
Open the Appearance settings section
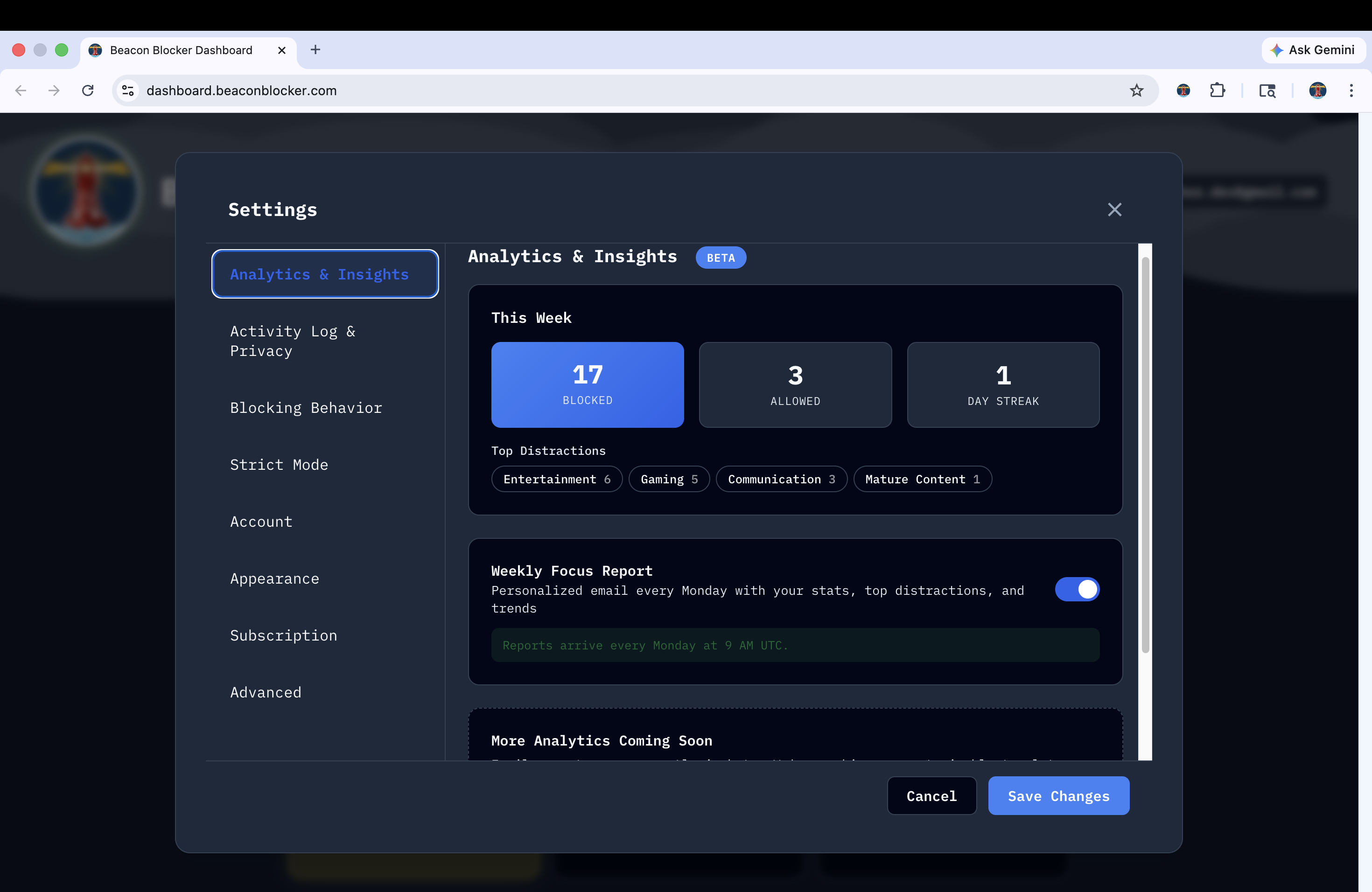click(x=274, y=578)
